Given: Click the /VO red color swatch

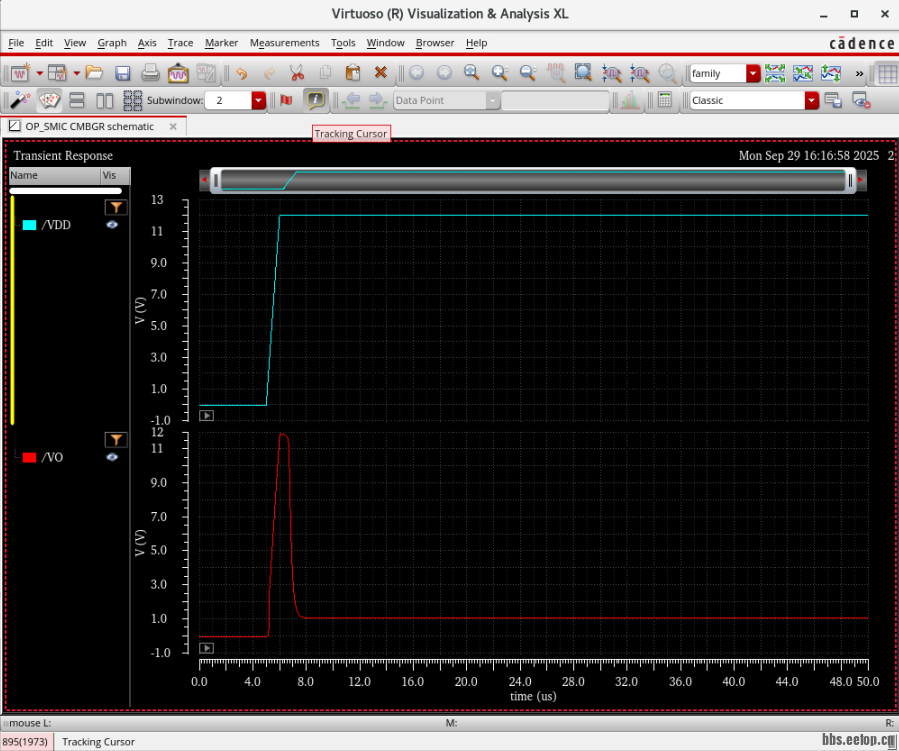Looking at the screenshot, I should 29,457.
